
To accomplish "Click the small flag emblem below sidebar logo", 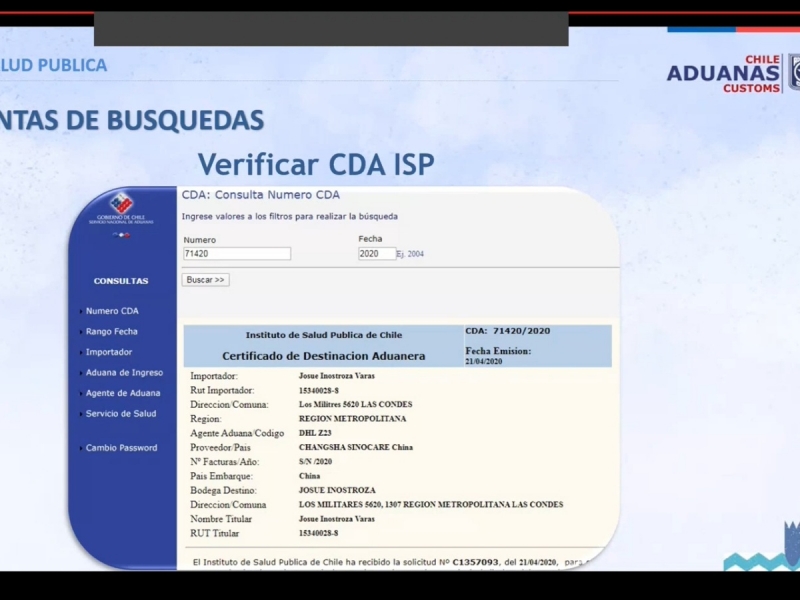I will point(121,235).
